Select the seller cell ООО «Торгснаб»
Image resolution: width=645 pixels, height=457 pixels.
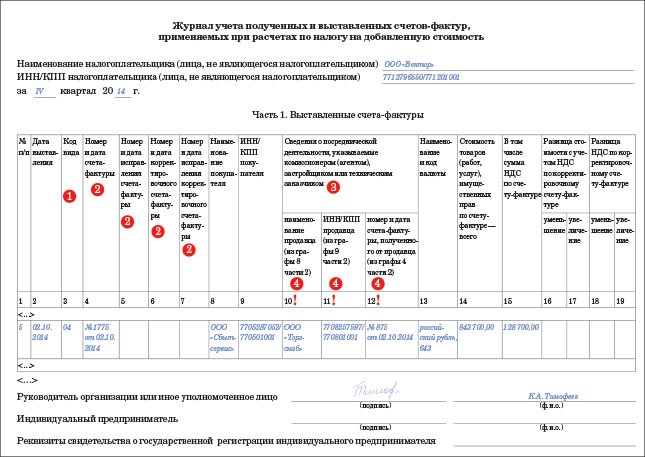coord(297,333)
